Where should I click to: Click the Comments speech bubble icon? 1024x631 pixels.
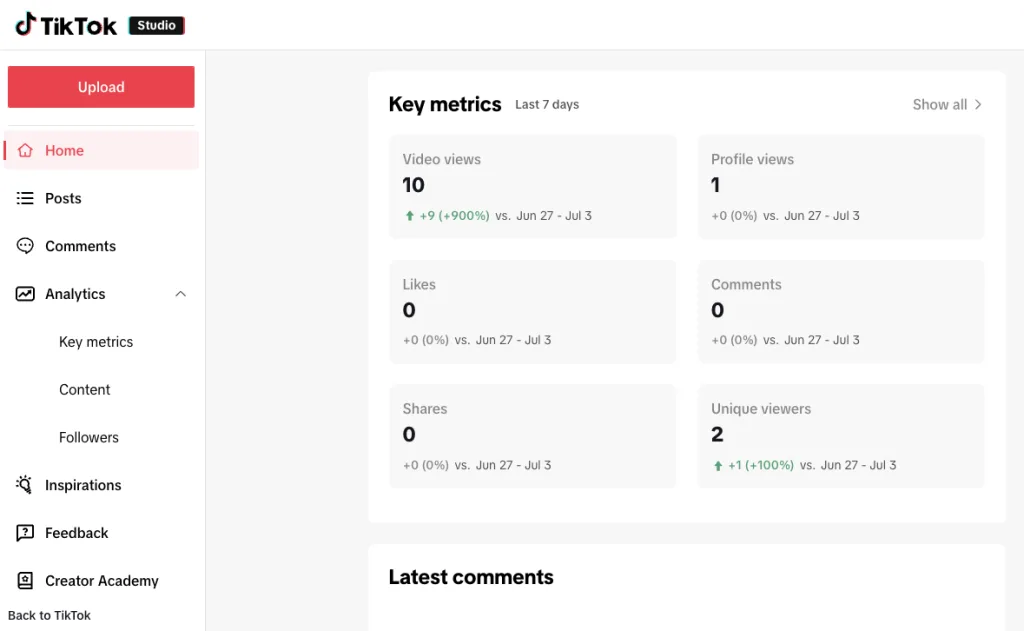(x=25, y=246)
